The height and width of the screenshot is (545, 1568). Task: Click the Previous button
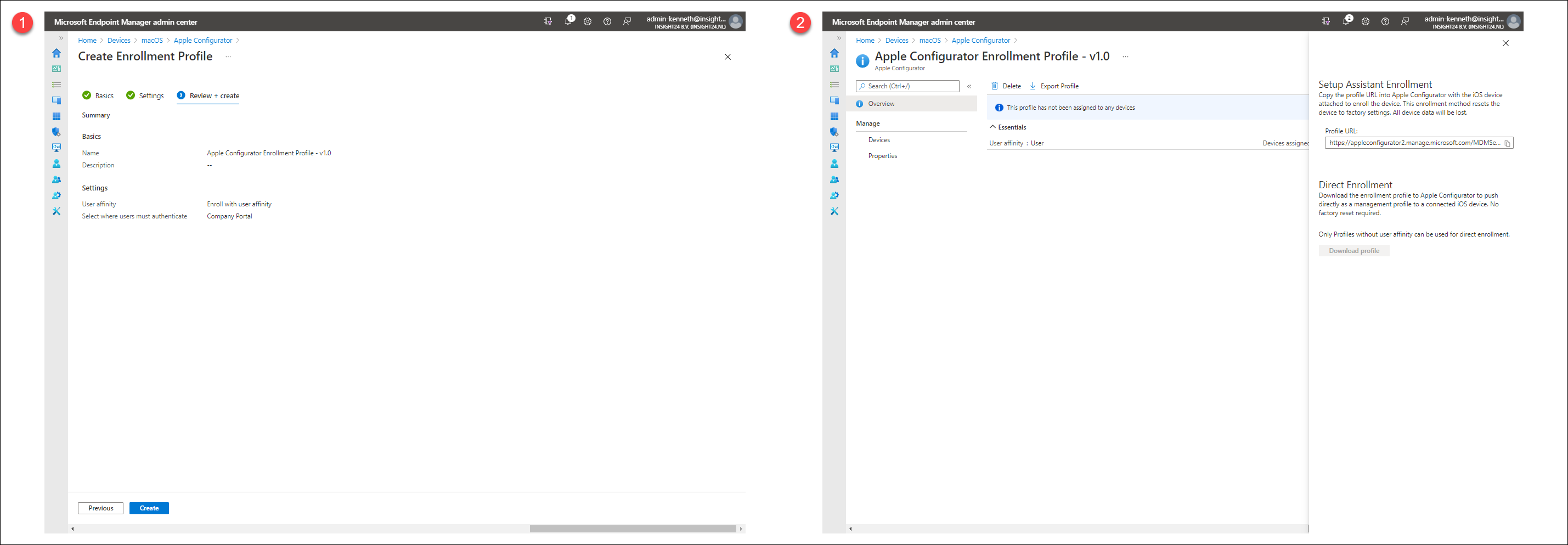coord(100,508)
